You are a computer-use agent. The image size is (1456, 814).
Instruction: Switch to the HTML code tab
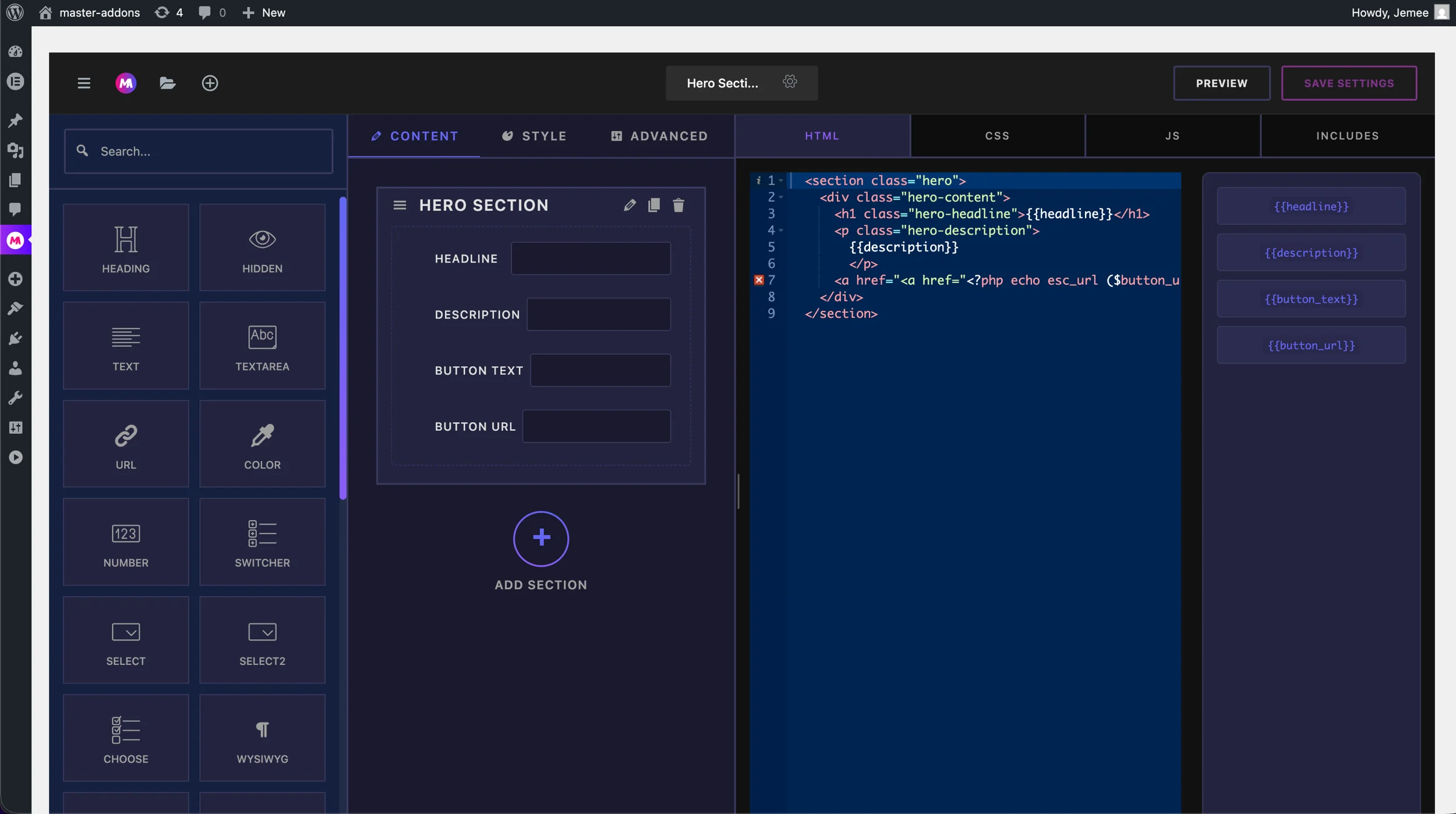point(822,136)
